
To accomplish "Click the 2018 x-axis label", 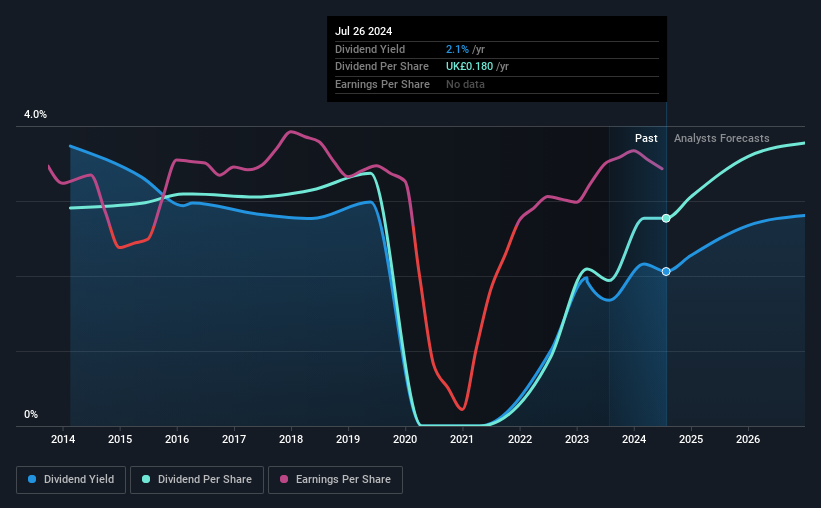I will tap(291, 439).
